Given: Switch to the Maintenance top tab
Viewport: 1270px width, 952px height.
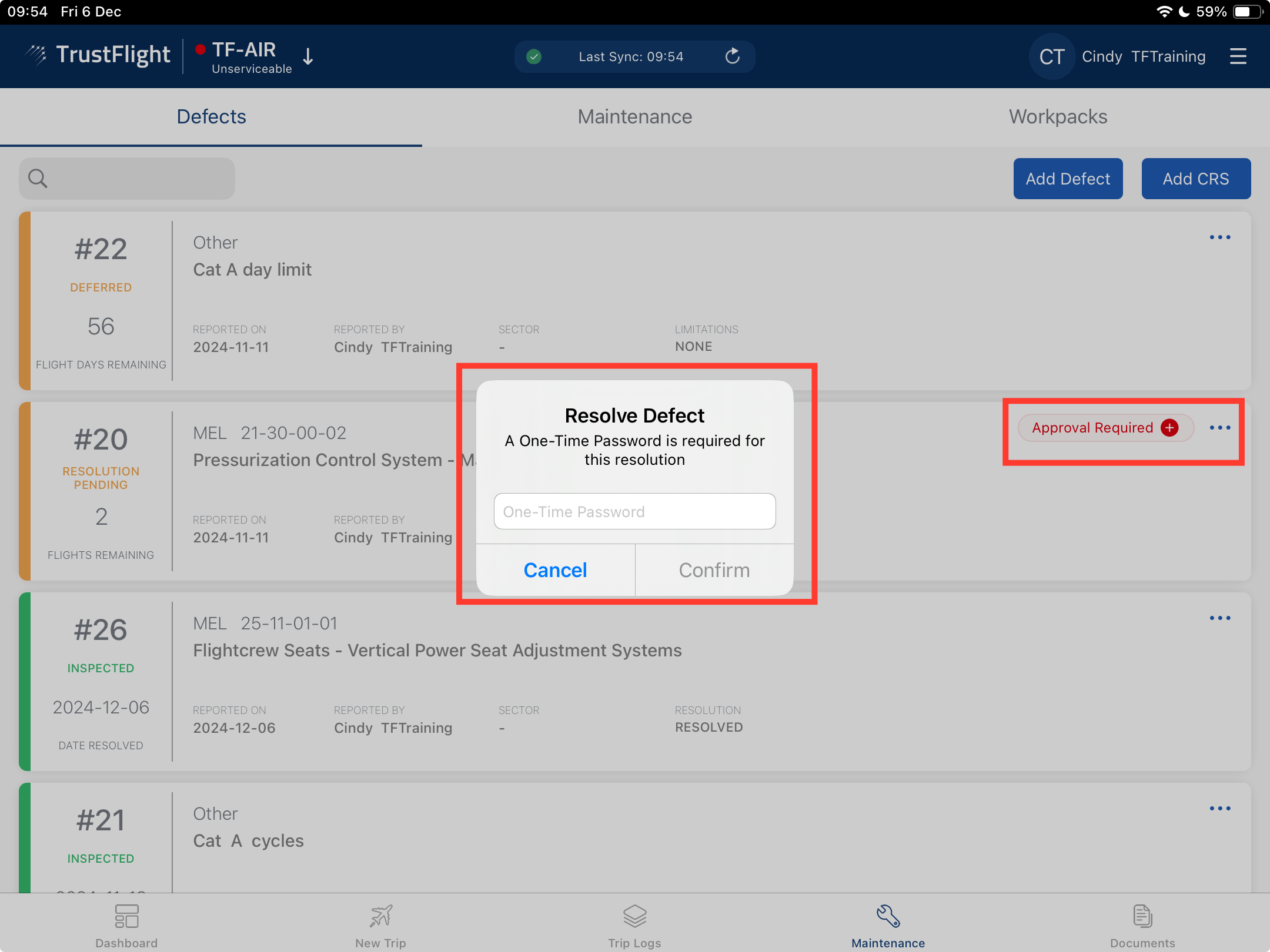Looking at the screenshot, I should 634,116.
